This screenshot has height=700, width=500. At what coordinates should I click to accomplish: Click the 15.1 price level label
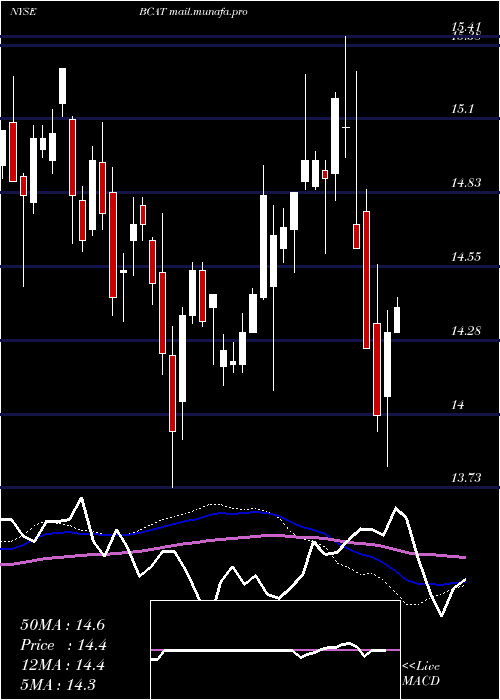[465, 109]
